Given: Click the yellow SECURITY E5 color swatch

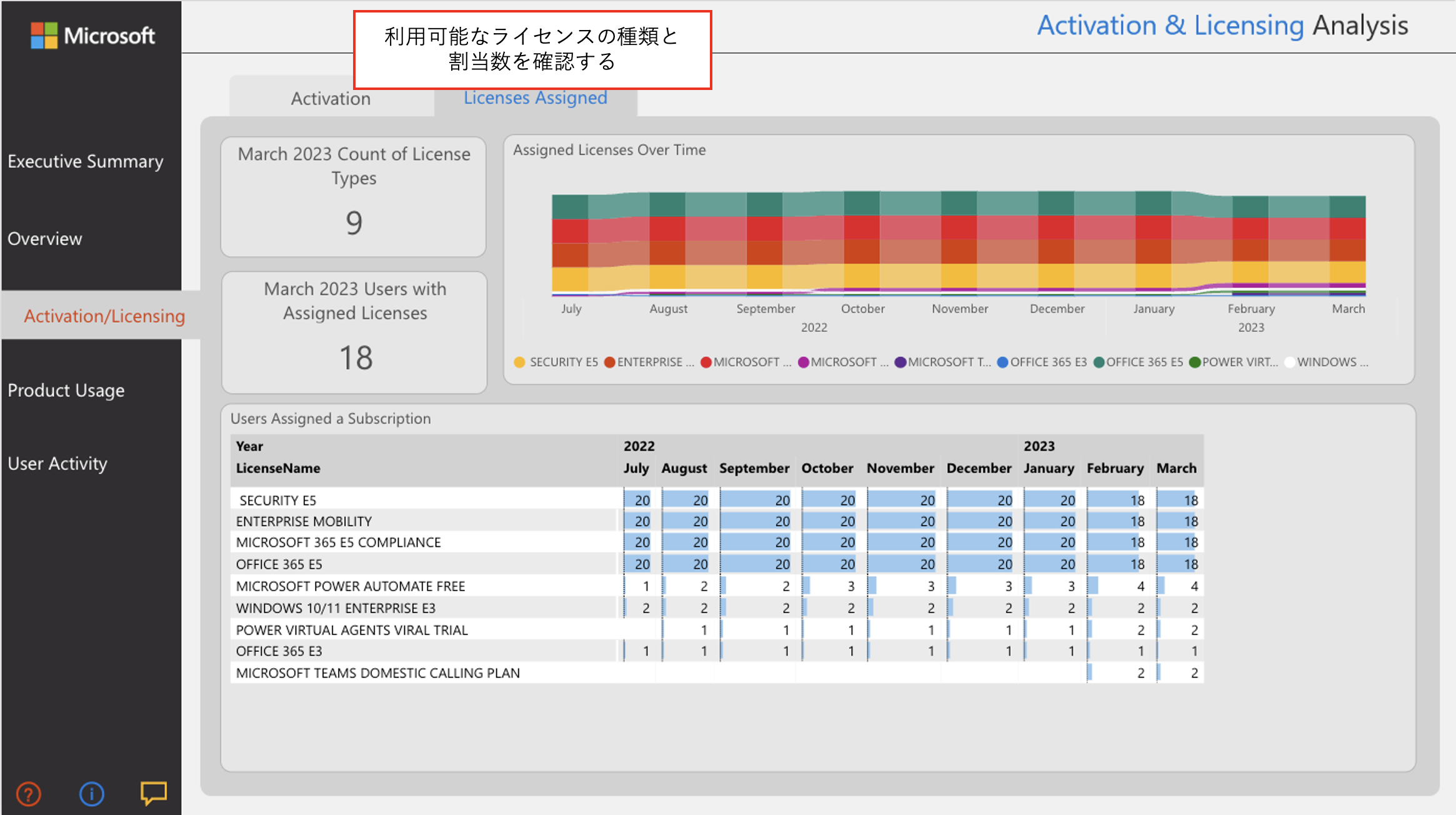Looking at the screenshot, I should click(x=519, y=362).
